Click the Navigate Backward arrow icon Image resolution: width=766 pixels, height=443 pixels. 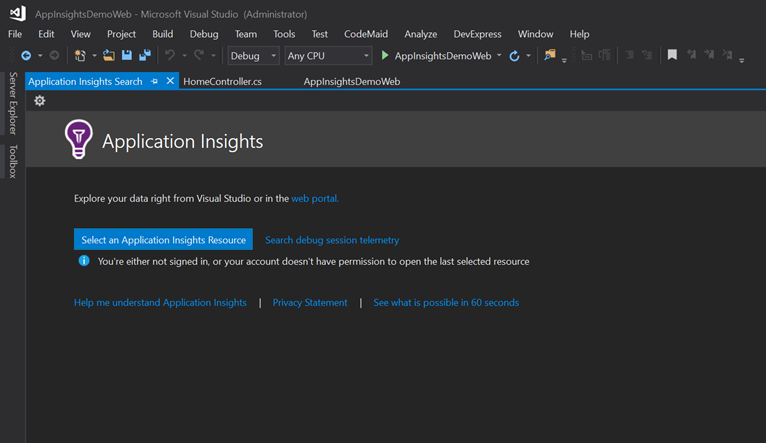coord(26,56)
